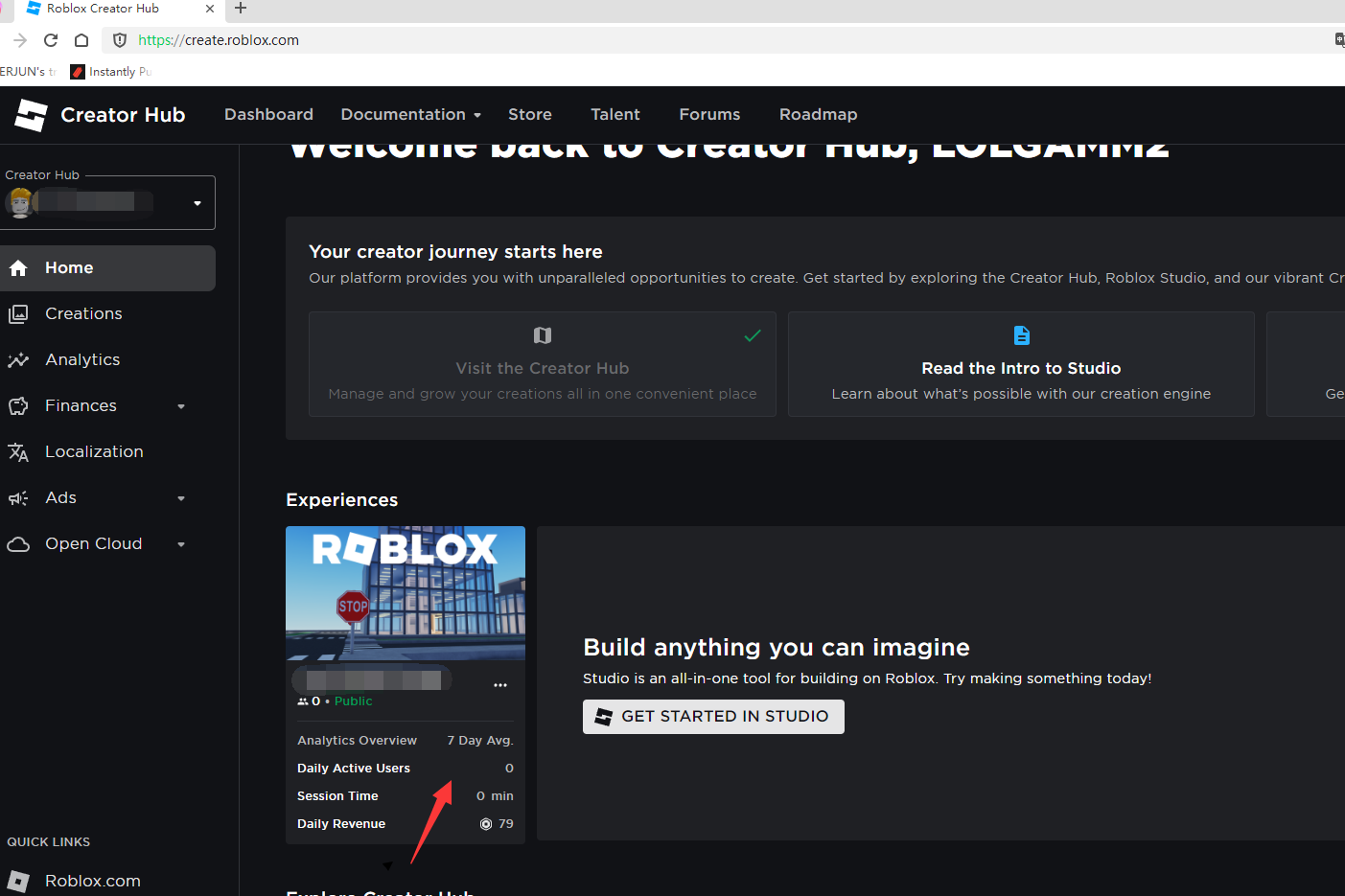Click the browser reload icon

pos(51,40)
